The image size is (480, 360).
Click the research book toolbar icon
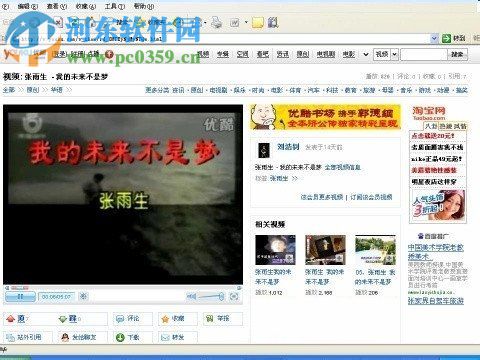pos(273,23)
